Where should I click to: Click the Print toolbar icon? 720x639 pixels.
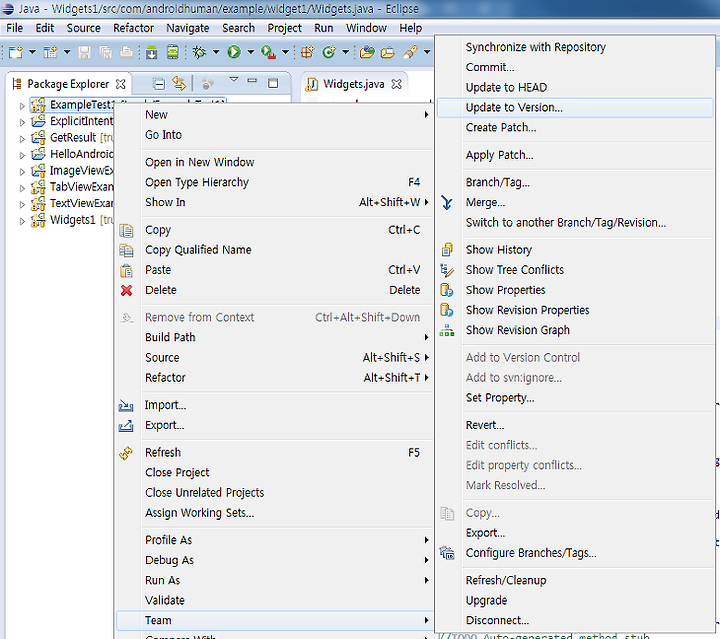127,52
